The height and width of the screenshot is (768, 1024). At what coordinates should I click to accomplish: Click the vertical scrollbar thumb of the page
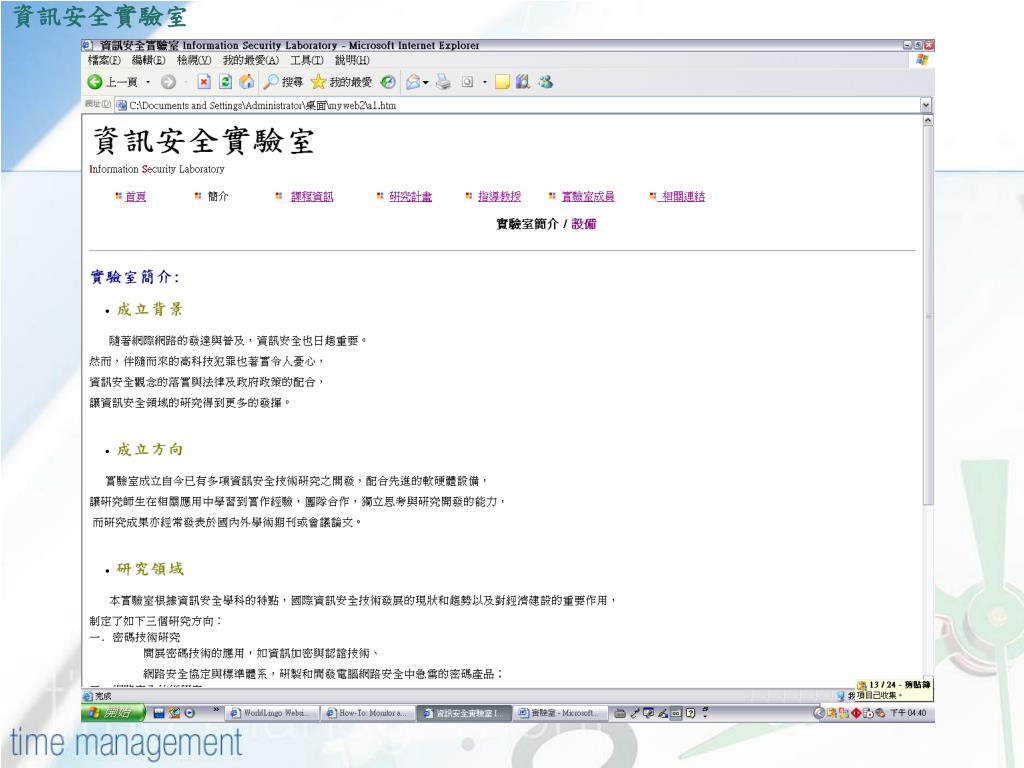(927, 315)
